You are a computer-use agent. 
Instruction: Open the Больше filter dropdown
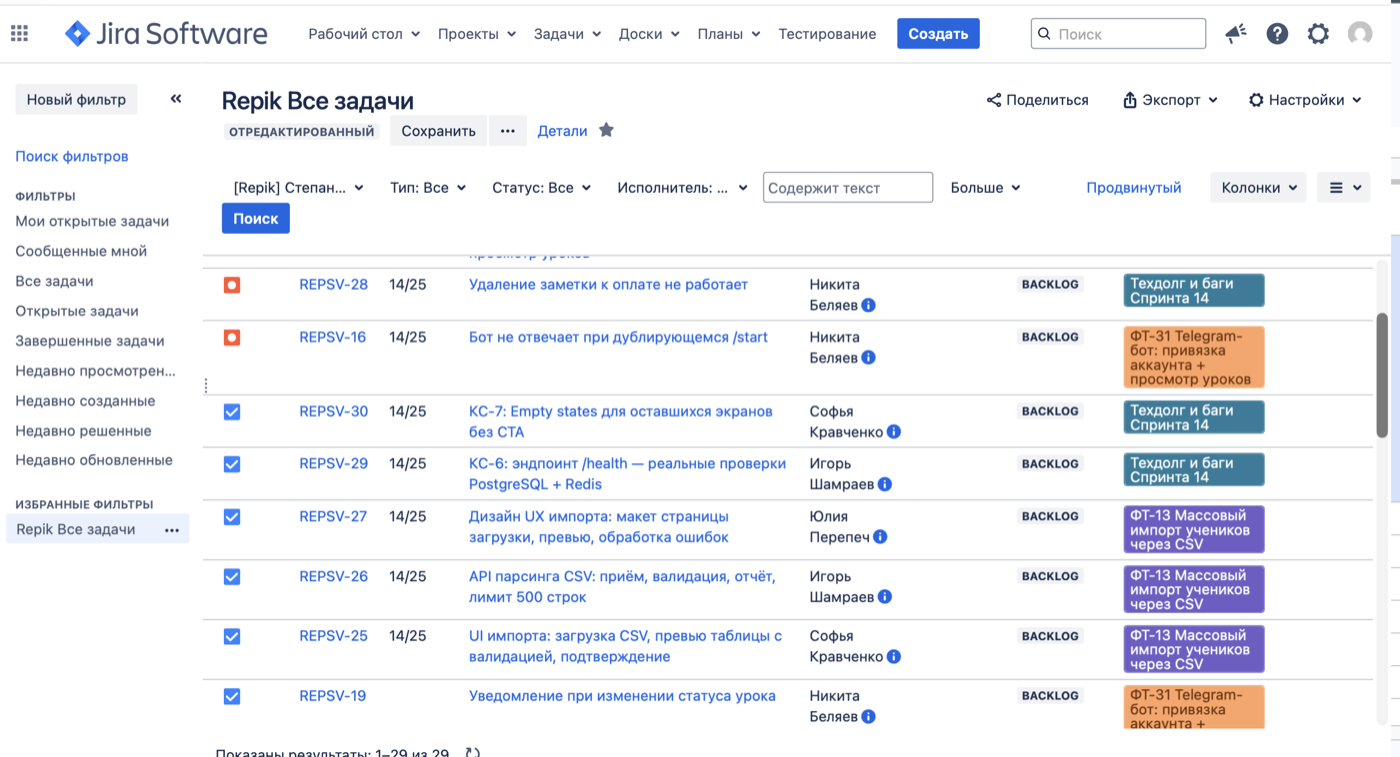[985, 187]
